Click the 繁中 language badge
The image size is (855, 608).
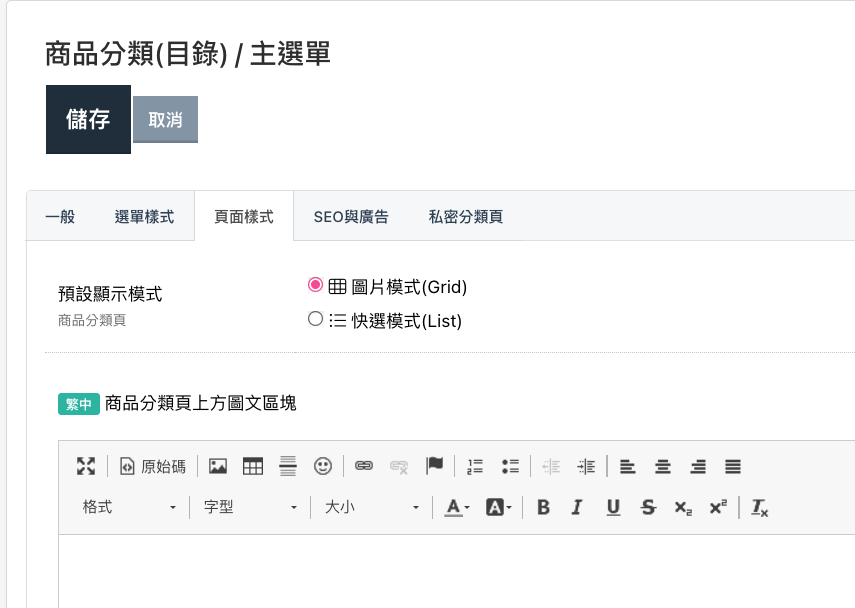pyautogui.click(x=79, y=404)
